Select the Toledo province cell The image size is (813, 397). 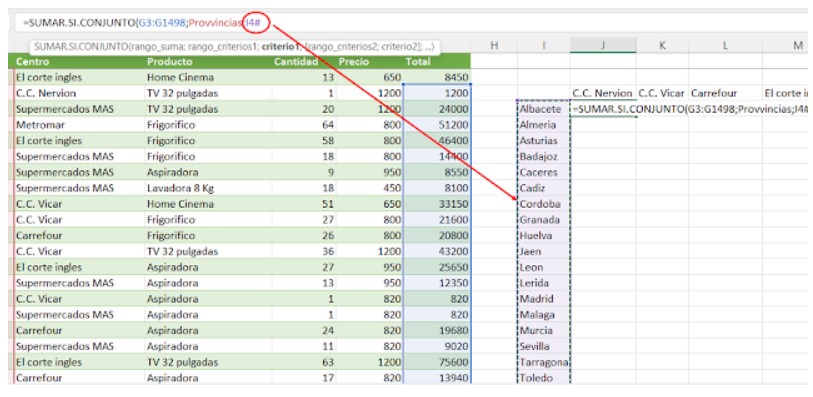point(543,378)
